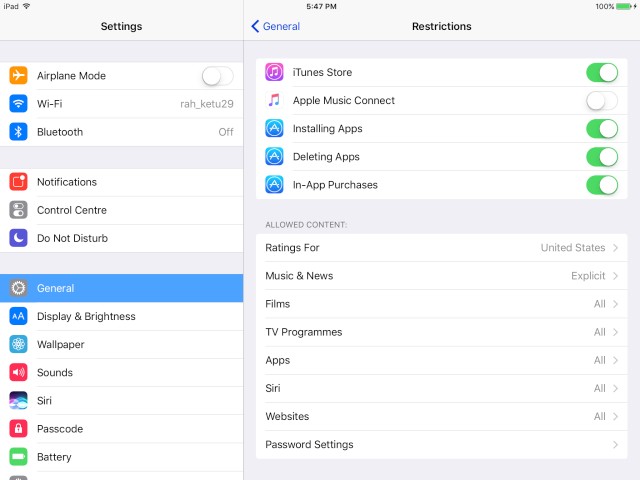The width and height of the screenshot is (640, 480).
Task: Tap the Battery label in sidebar
Action: [x=54, y=457]
